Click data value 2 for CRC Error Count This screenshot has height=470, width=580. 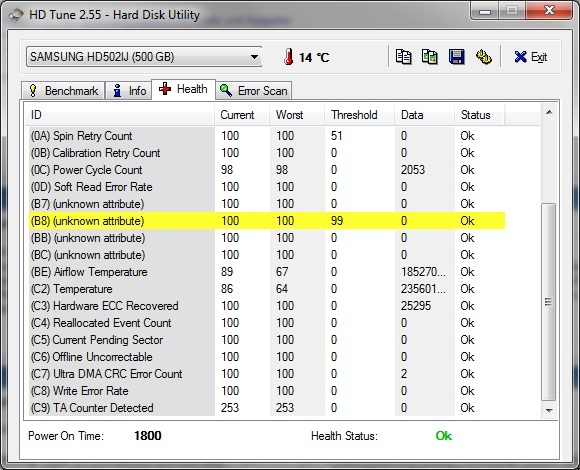pyautogui.click(x=404, y=374)
